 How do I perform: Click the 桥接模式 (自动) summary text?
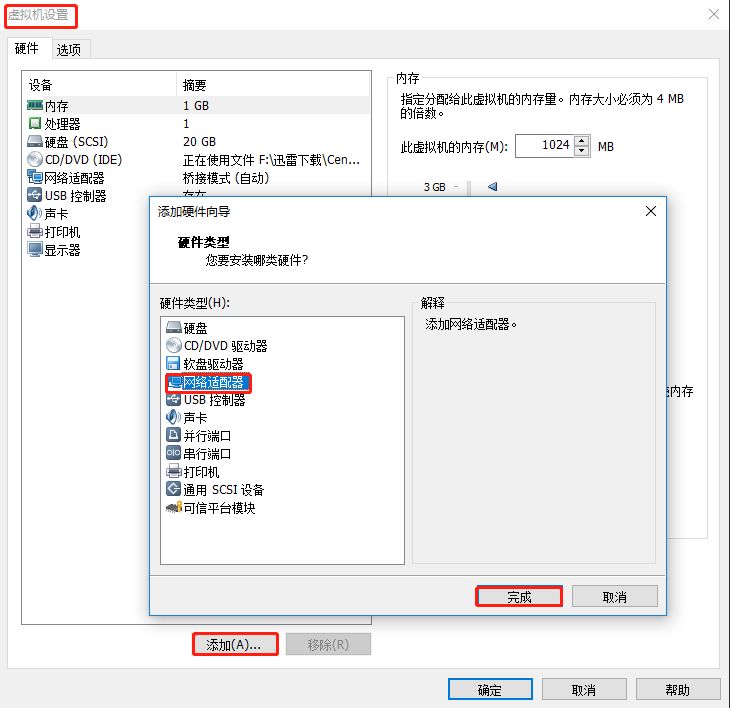[x=226, y=178]
